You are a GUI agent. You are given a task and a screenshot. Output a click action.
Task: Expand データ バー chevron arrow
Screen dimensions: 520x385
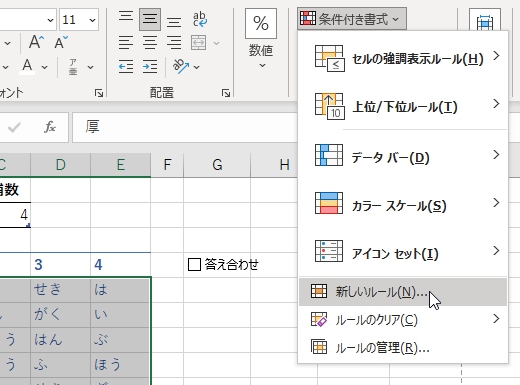coord(496,154)
